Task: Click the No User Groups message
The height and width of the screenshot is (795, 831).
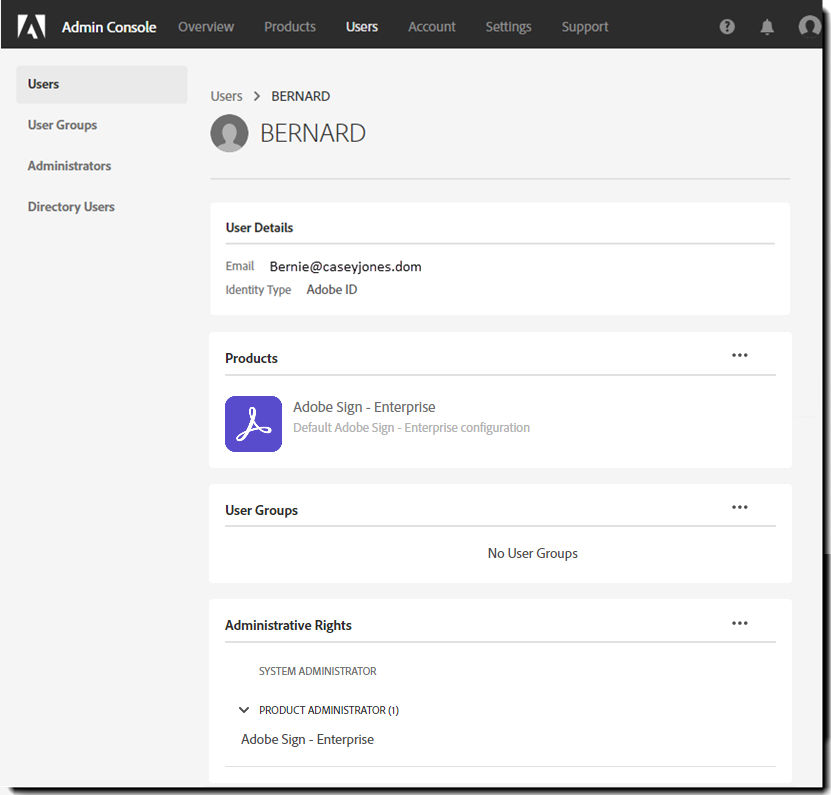Action: tap(533, 553)
